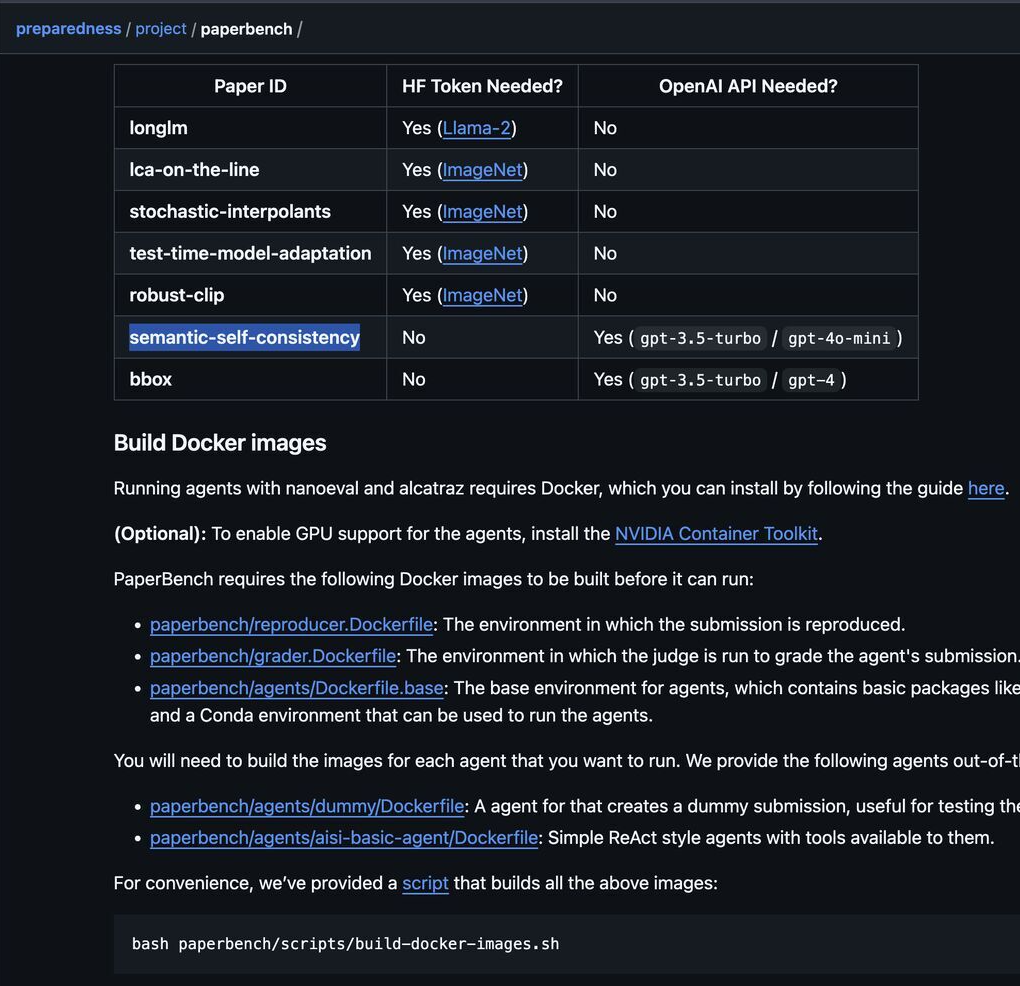Select the paperbench breadcrumb item
1020x986 pixels.
coord(246,29)
